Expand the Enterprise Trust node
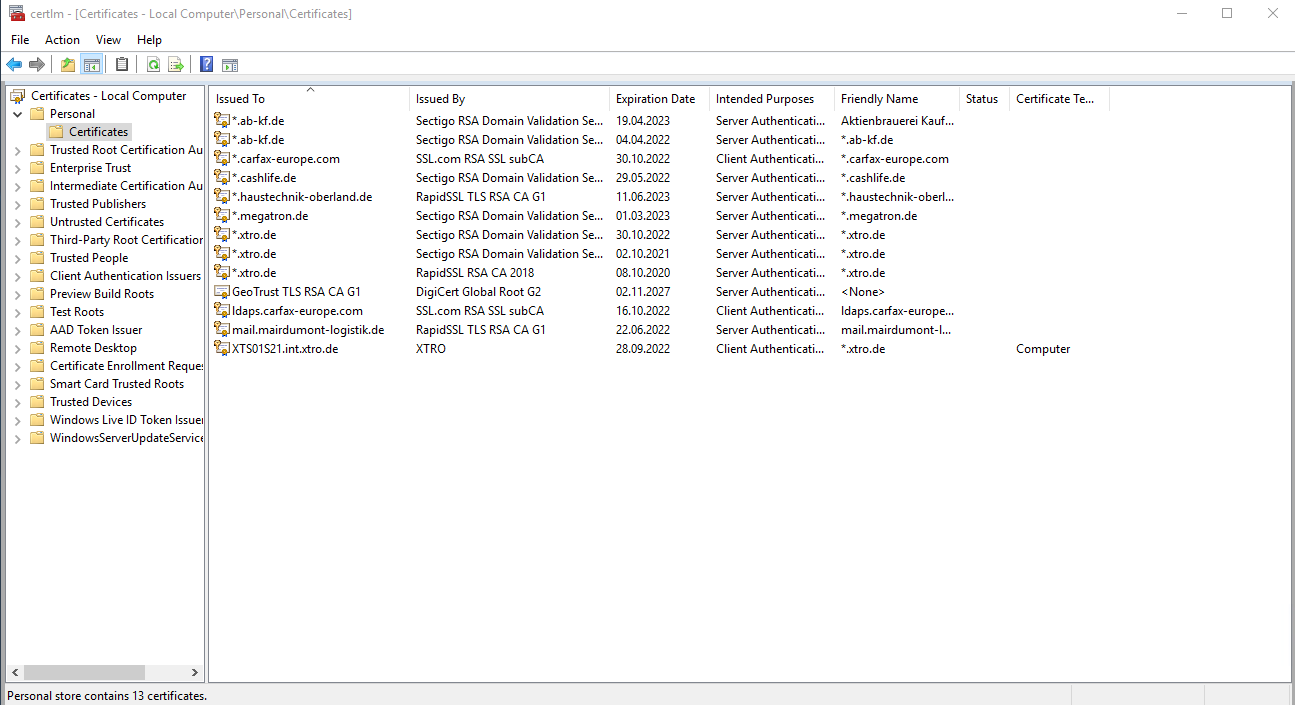Viewport: 1295px width, 705px height. (17, 168)
